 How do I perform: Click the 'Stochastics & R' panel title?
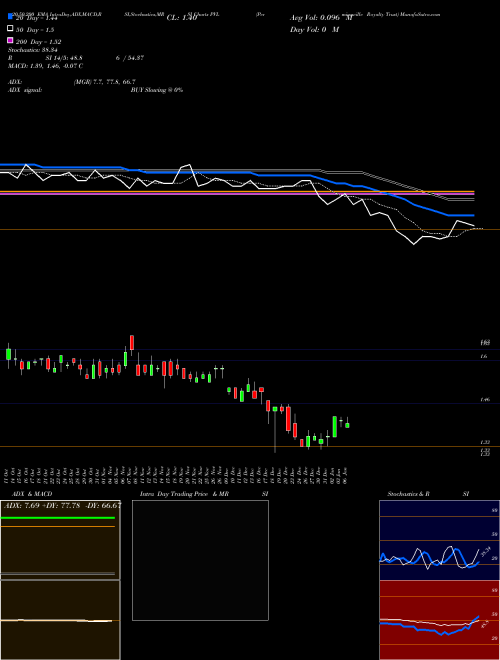pos(408,494)
